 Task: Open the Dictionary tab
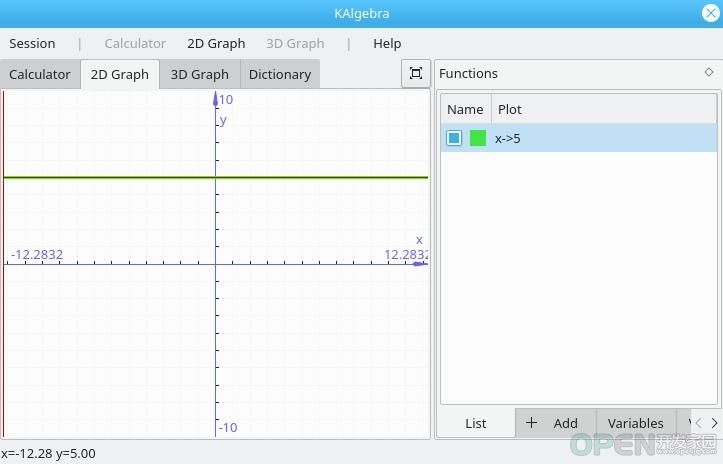(x=280, y=74)
